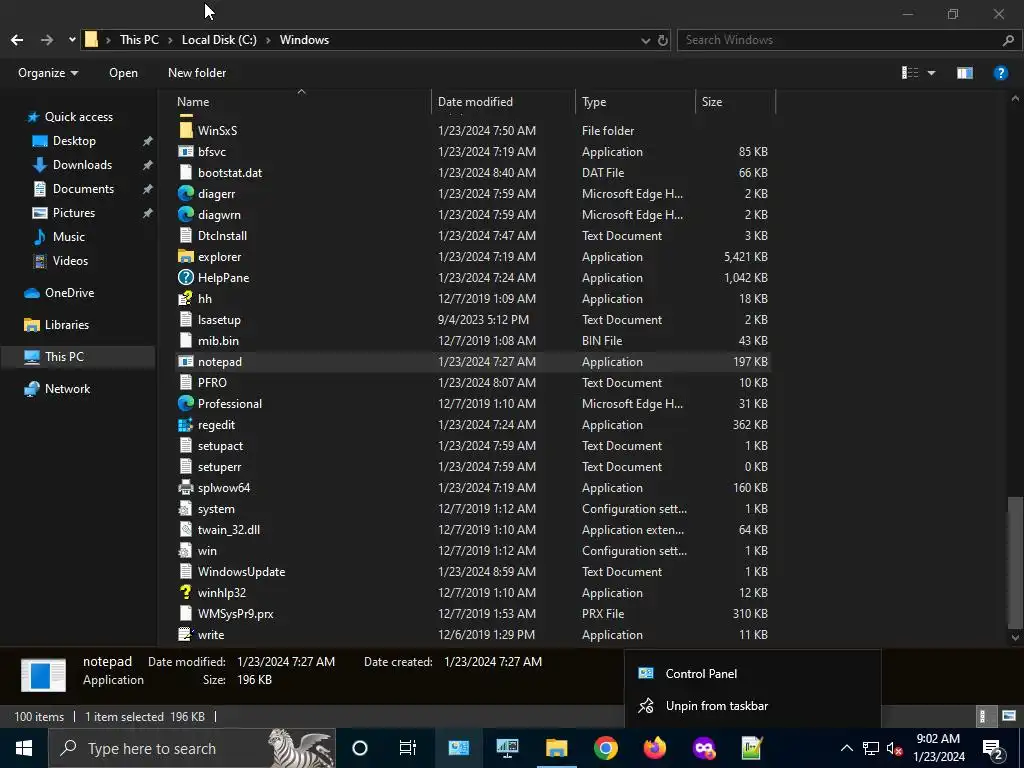Go back using the back arrow
This screenshot has width=1024, height=768.
pos(17,40)
